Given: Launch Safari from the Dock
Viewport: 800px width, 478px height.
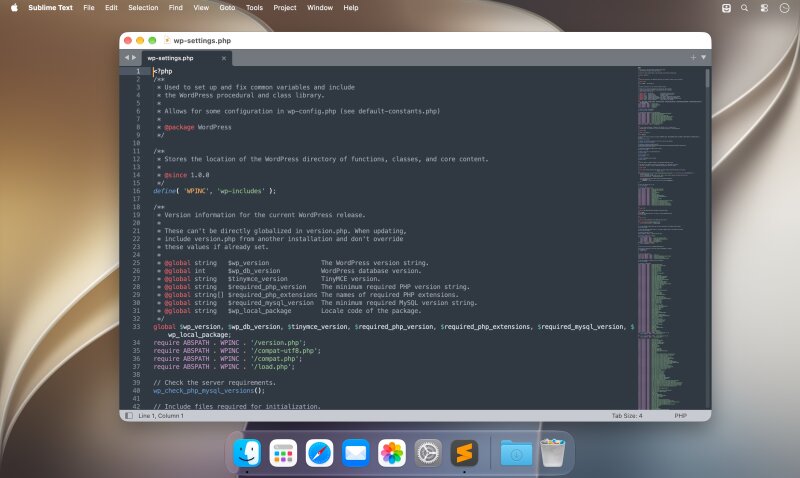Looking at the screenshot, I should click(319, 452).
